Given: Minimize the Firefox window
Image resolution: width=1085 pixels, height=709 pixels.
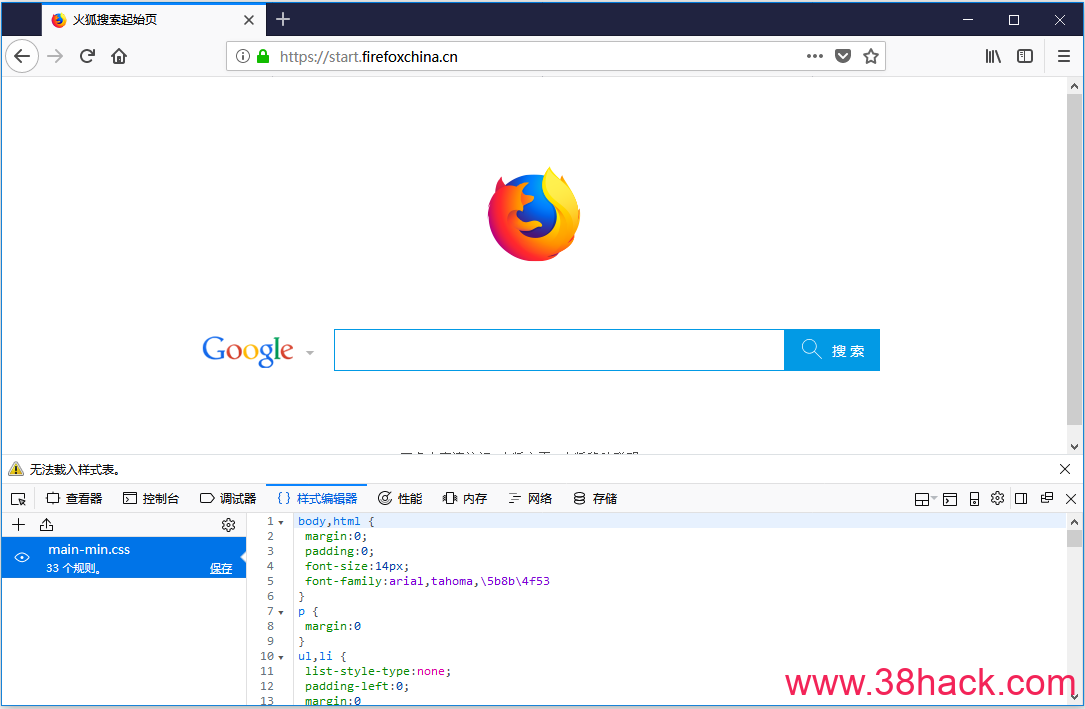Looking at the screenshot, I should [968, 19].
